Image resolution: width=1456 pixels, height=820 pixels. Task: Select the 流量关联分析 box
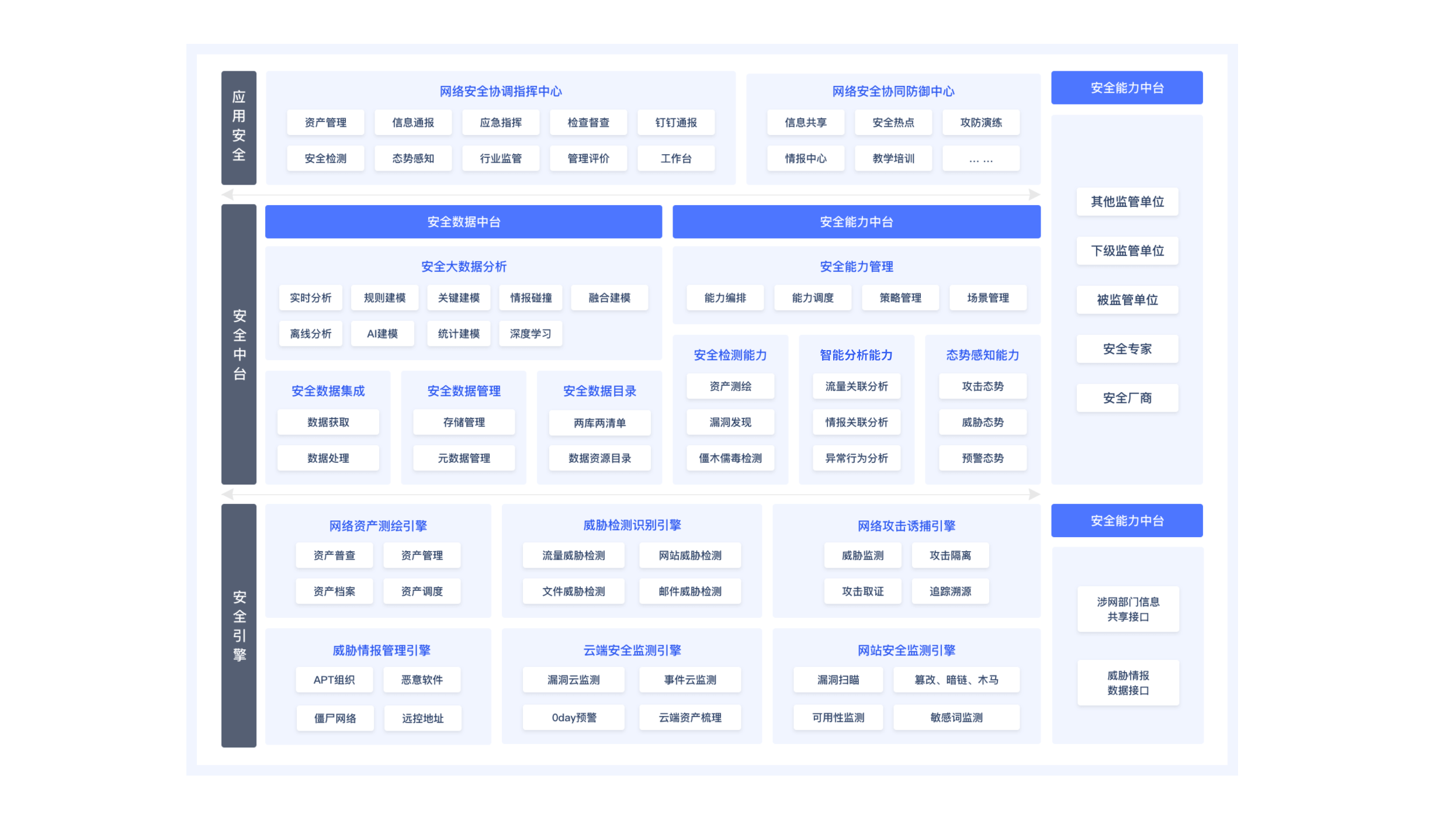tap(856, 386)
